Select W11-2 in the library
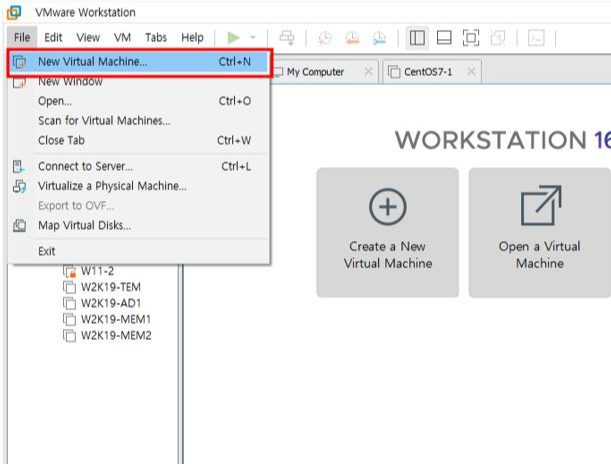The width and height of the screenshot is (611, 464). coord(97,271)
